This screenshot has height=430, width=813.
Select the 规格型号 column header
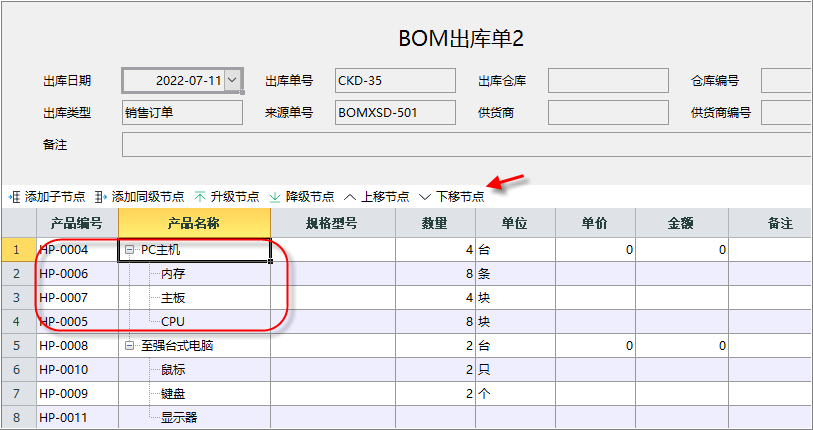(333, 223)
